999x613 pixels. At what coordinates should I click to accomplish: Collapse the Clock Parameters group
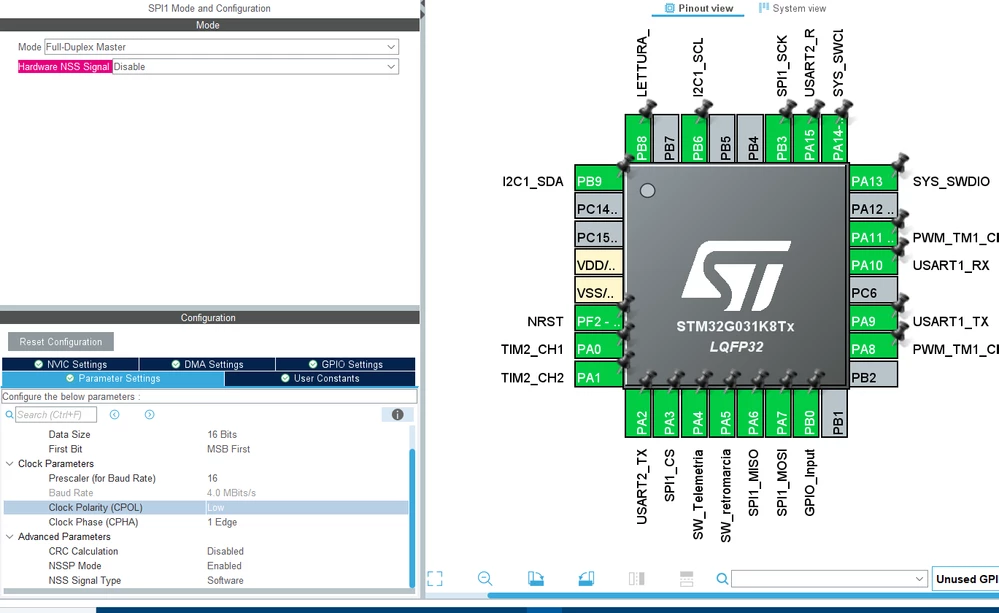10,464
